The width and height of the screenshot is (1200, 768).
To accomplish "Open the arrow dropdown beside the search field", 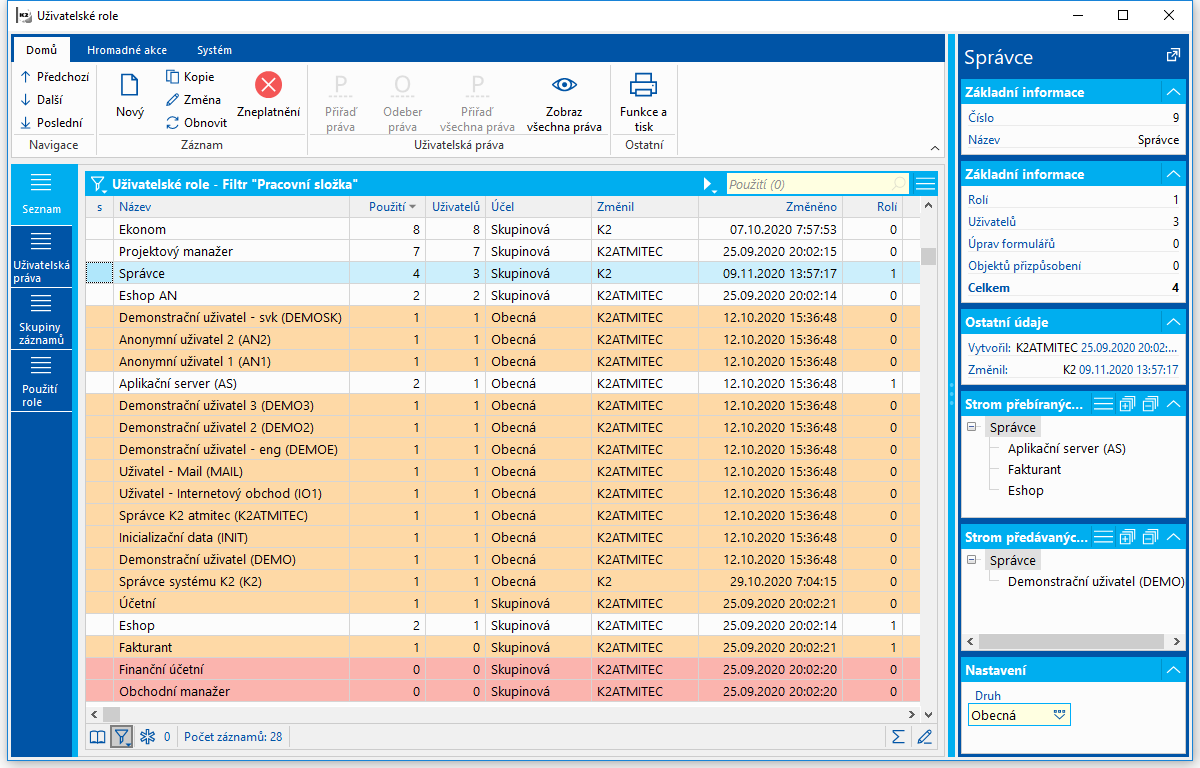I will point(709,184).
